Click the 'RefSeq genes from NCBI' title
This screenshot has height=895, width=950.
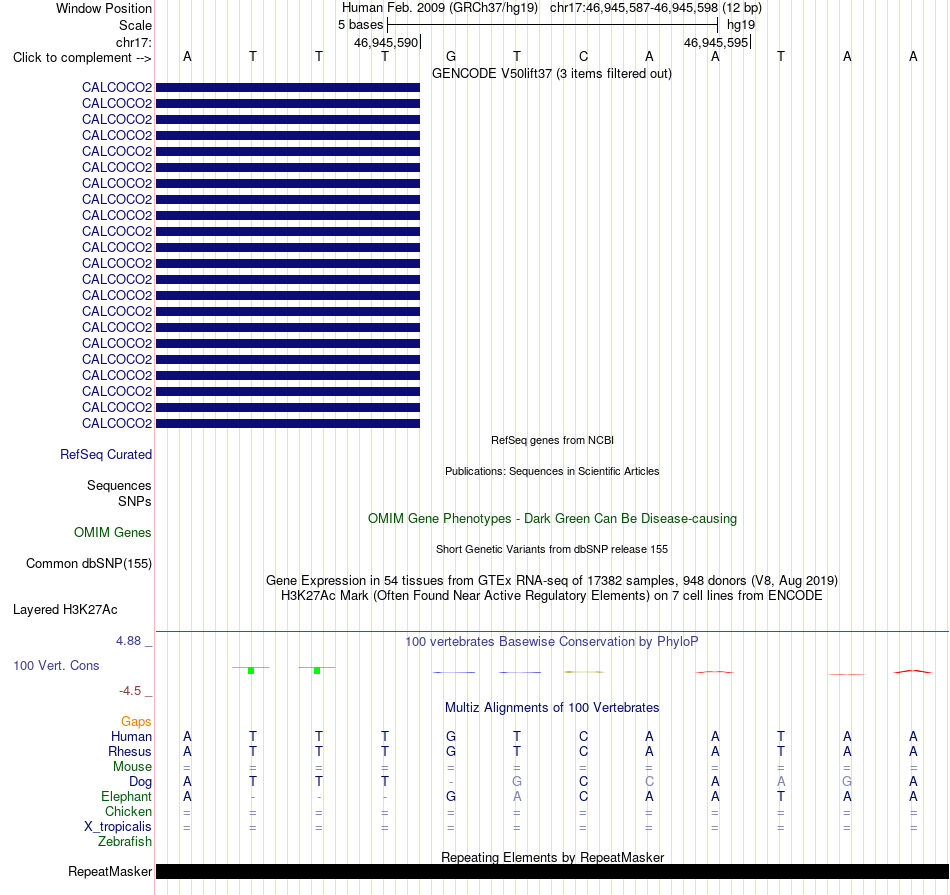pyautogui.click(x=553, y=441)
